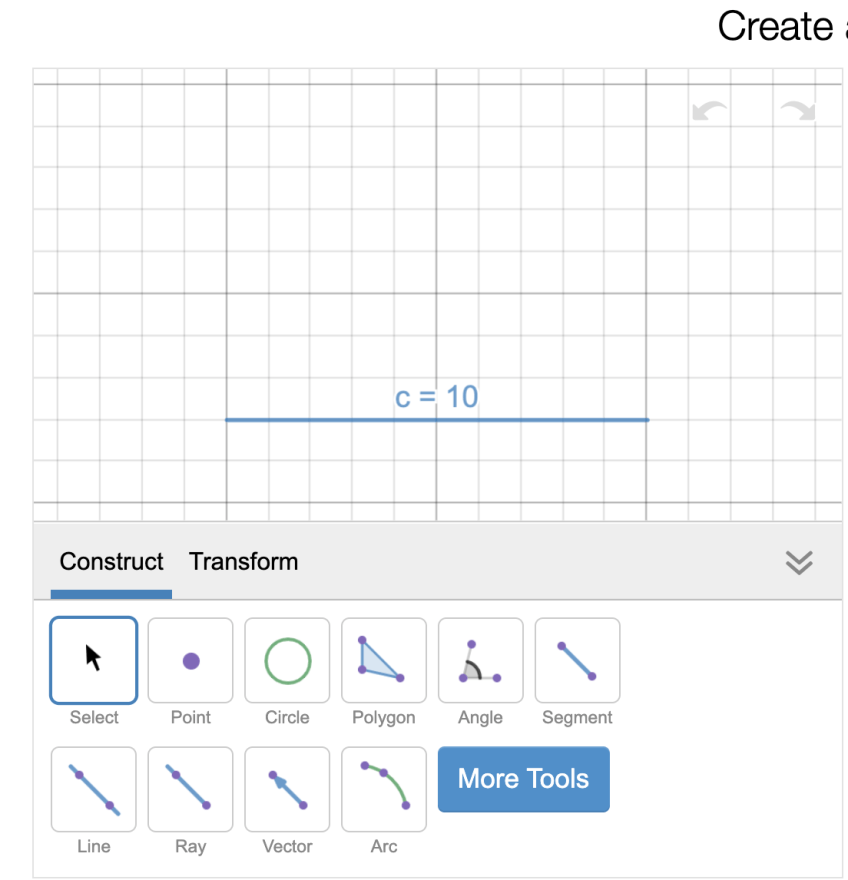Choose the Select arrow tool
Viewport: 848px width, 880px height.
click(94, 660)
